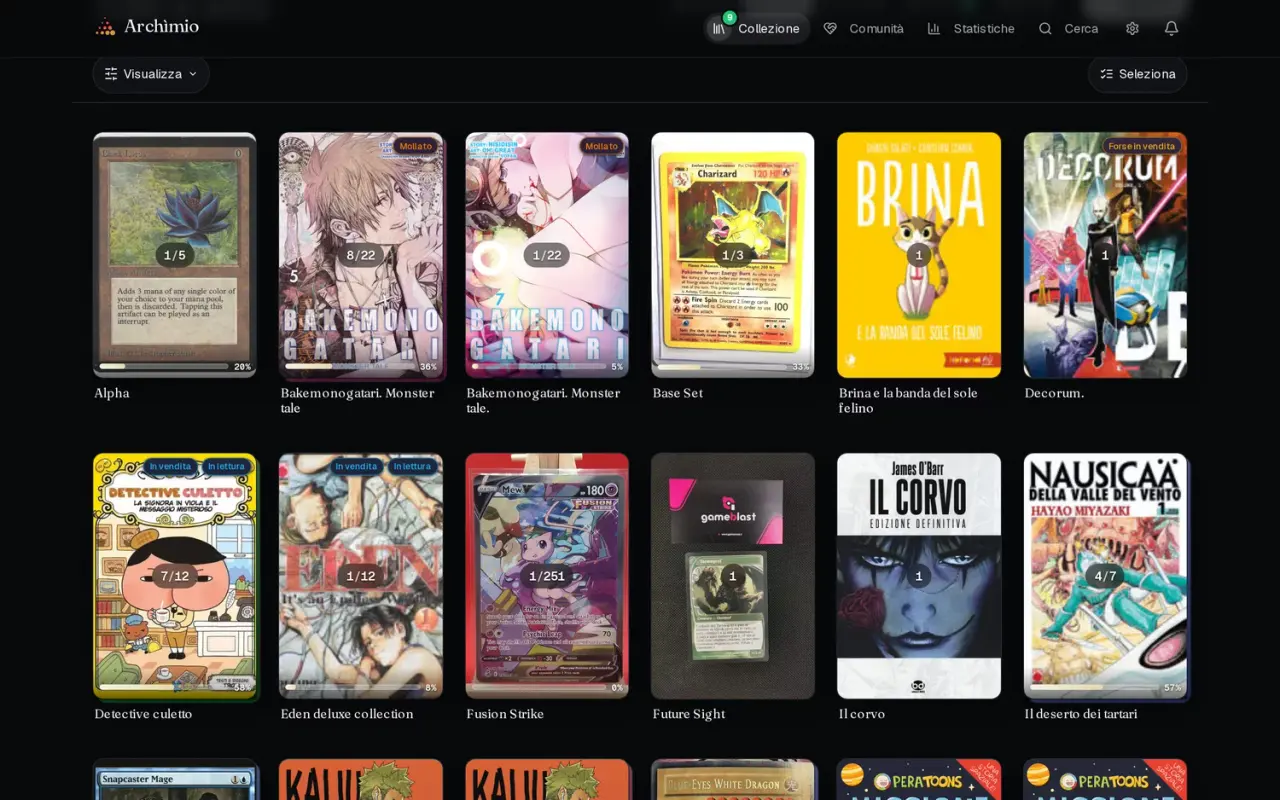Click the "8/22" count on Bakemonogatari

pyautogui.click(x=361, y=255)
